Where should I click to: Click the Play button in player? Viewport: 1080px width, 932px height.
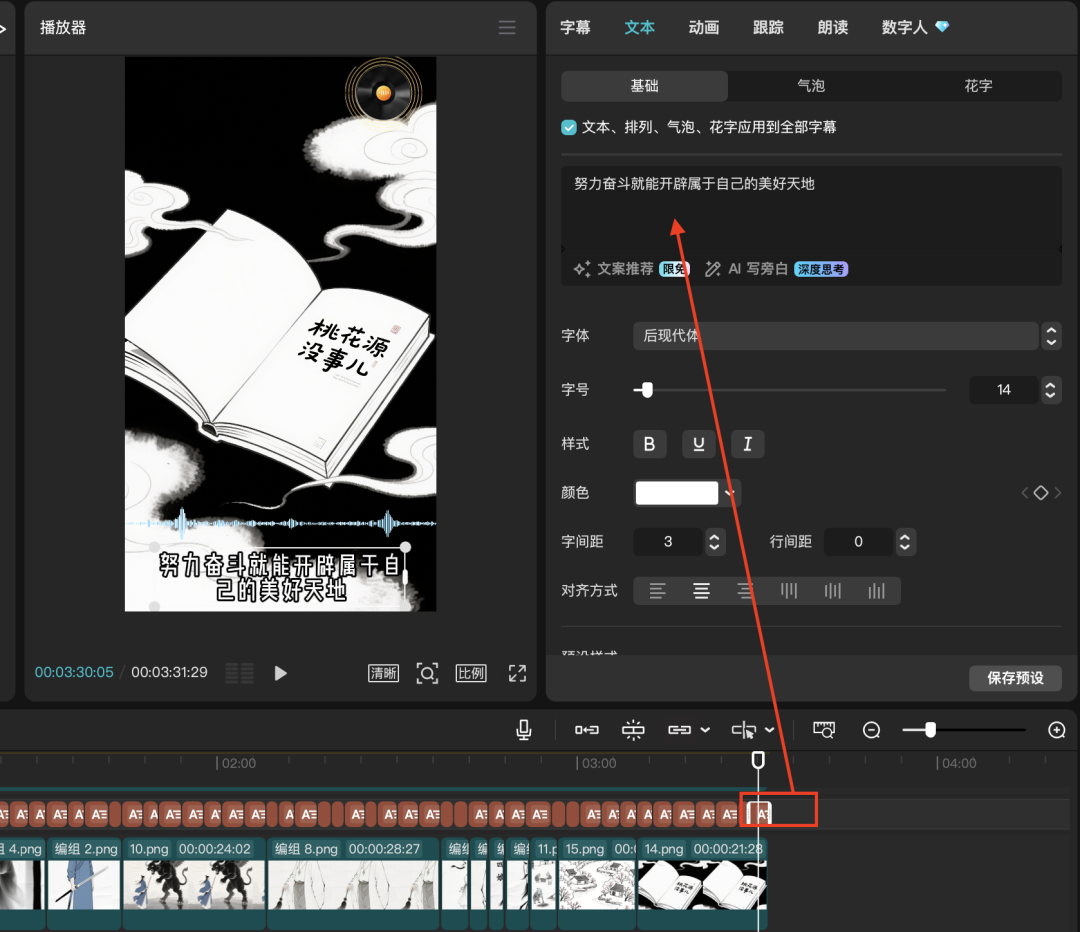280,673
